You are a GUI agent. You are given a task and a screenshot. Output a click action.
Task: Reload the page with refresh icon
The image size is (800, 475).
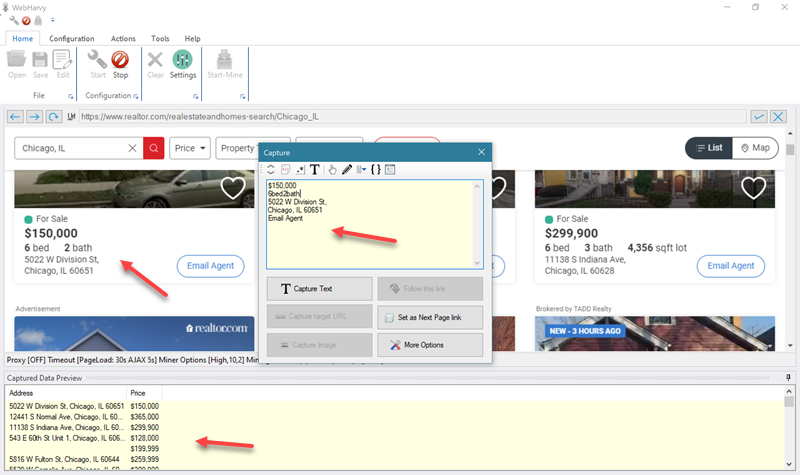tap(53, 117)
